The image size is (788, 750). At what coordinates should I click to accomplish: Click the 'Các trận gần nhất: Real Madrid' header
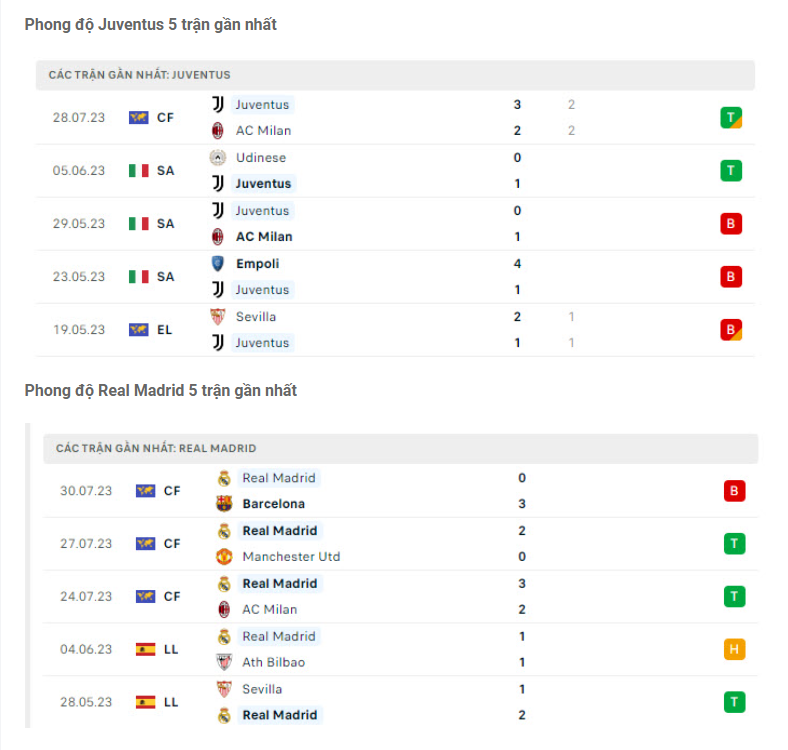click(x=156, y=449)
